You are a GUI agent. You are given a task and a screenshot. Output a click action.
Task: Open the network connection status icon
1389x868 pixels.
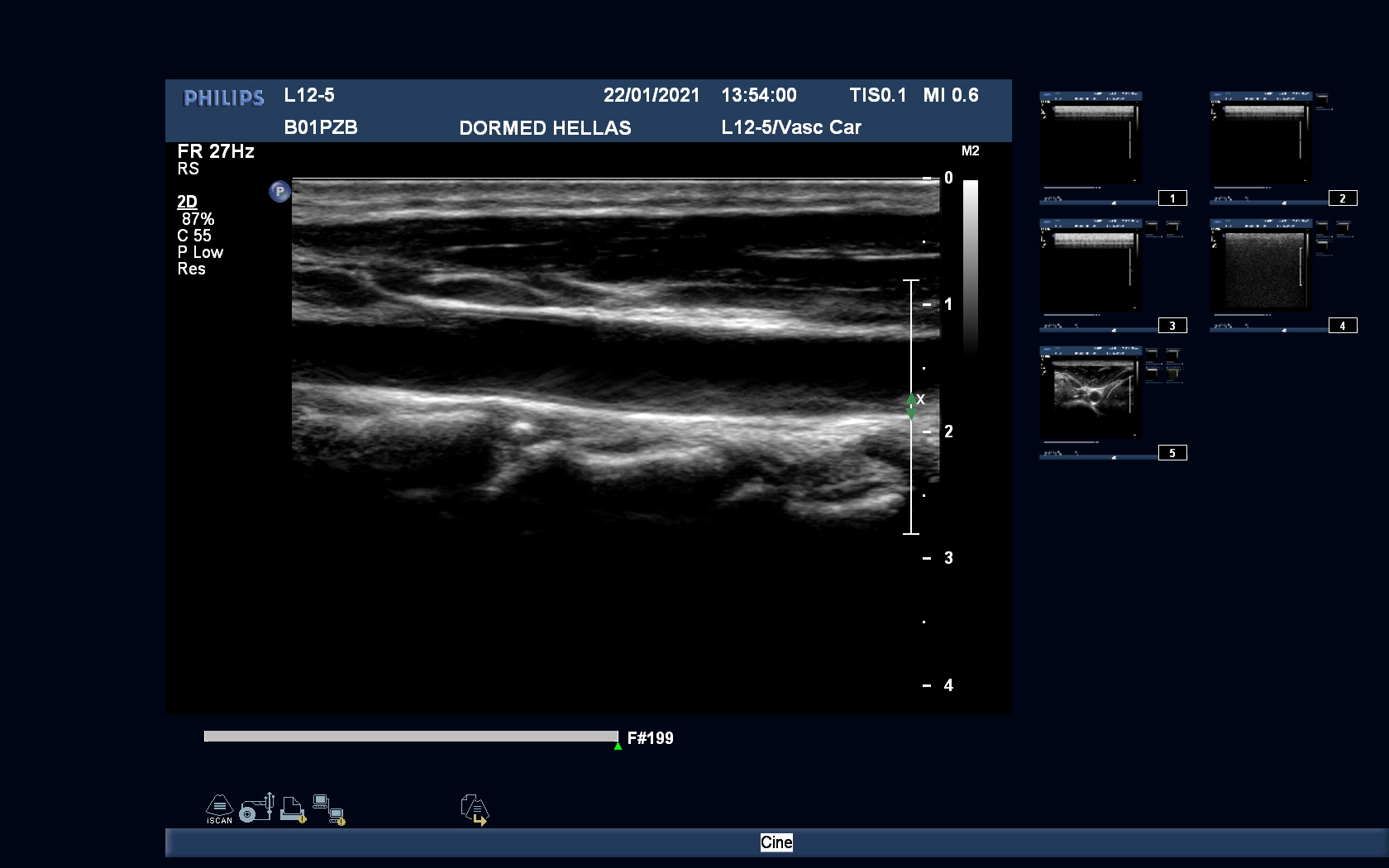click(x=328, y=809)
